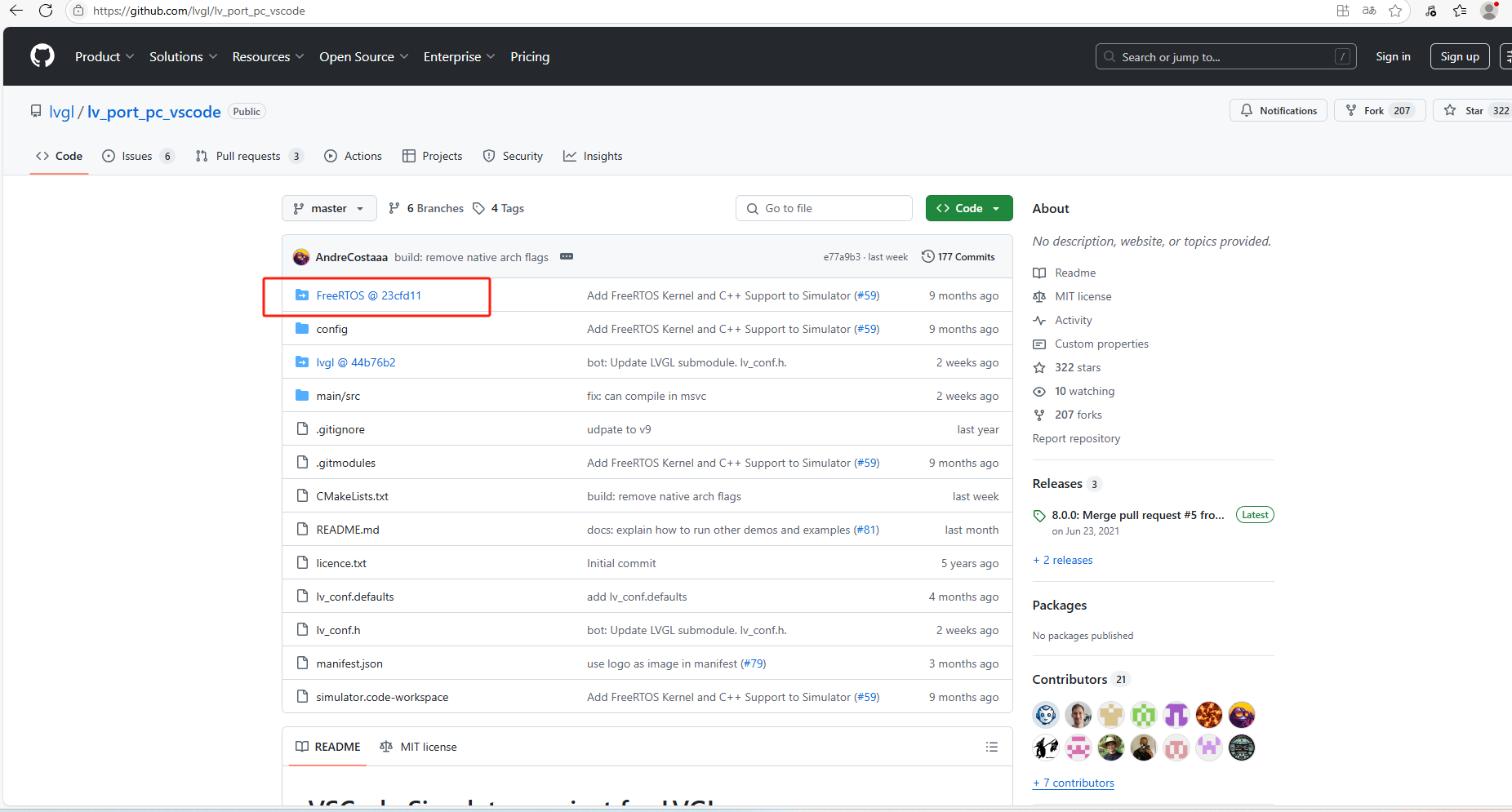Open the Open Source menu
This screenshot has height=812, width=1512.
click(x=364, y=56)
